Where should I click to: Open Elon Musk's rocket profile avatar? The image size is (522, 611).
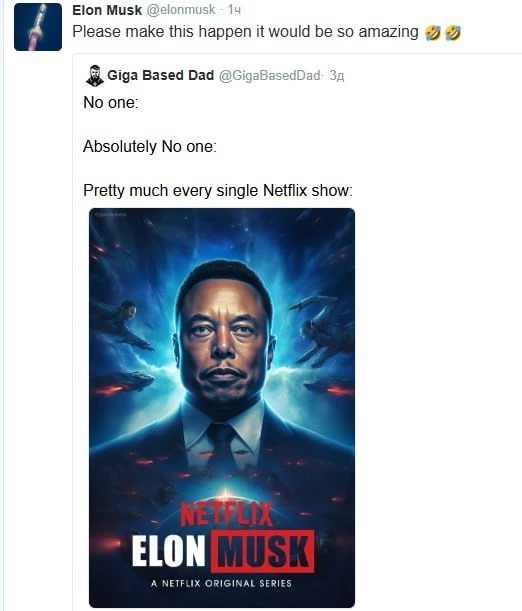point(38,27)
